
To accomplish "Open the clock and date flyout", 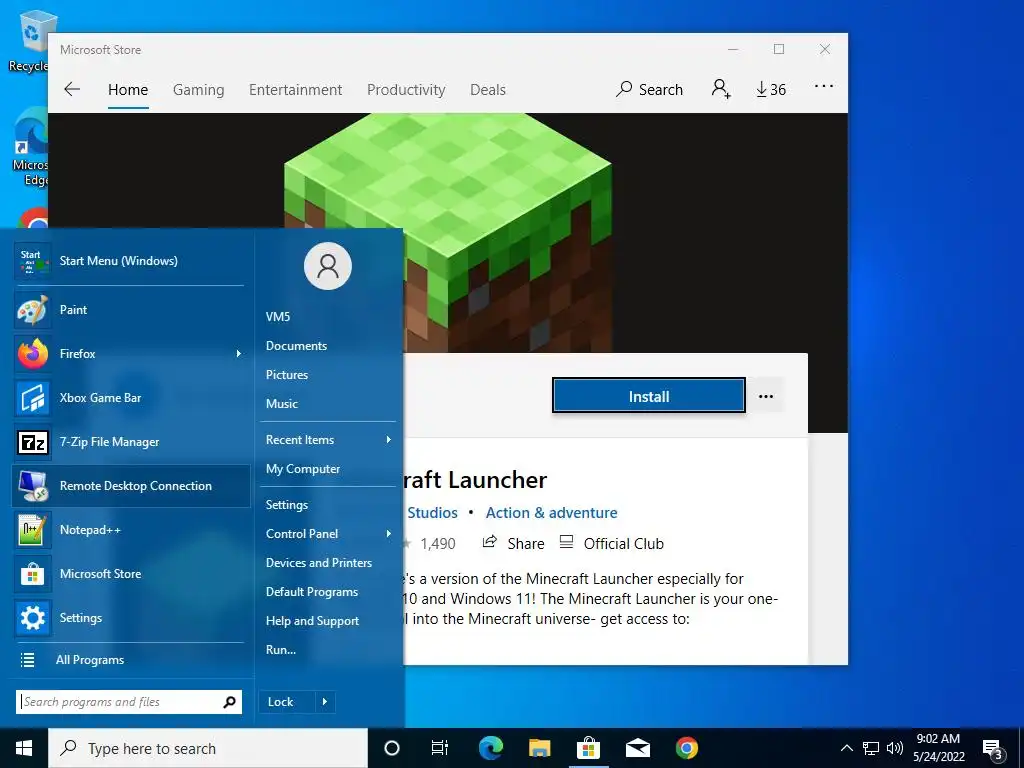I will [x=938, y=748].
